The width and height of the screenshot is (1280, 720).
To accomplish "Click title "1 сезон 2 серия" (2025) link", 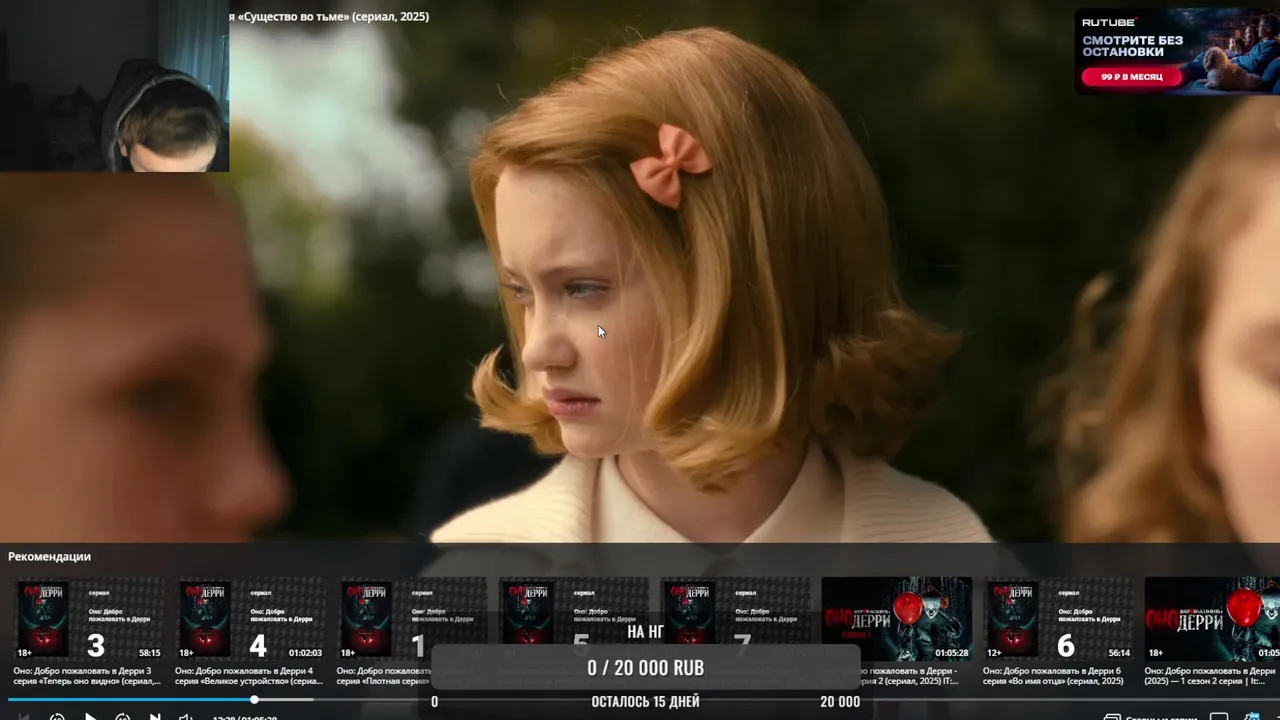I will pyautogui.click(x=1212, y=676).
